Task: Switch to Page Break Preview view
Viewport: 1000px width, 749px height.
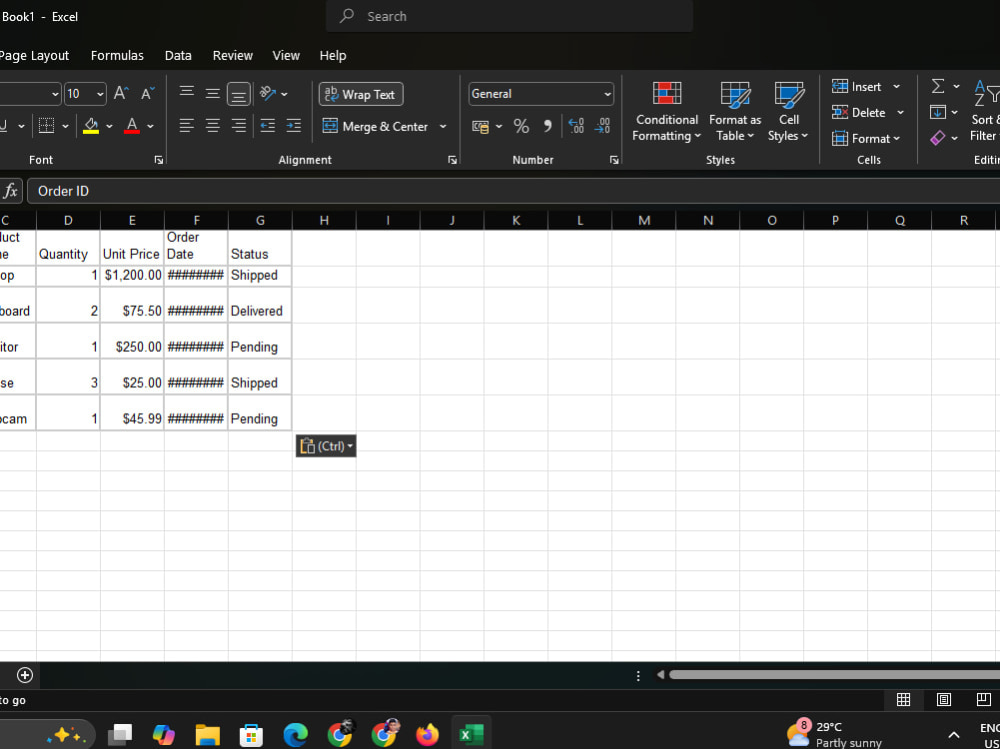Action: click(x=983, y=700)
